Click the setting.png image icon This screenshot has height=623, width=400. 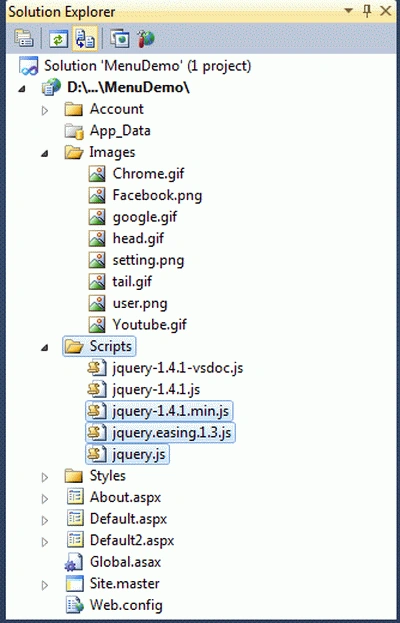pos(97,260)
